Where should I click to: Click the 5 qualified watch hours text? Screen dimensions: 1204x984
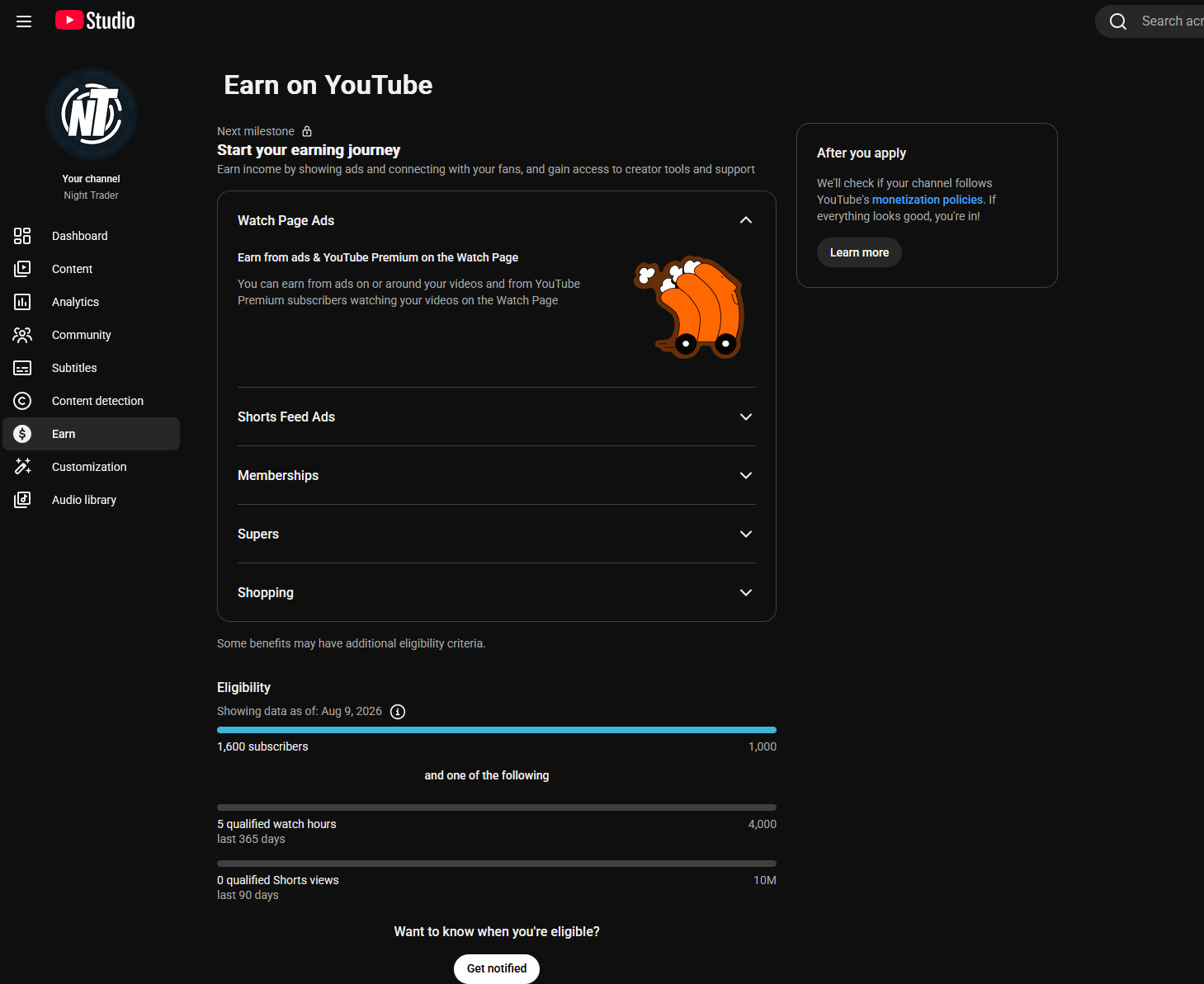(276, 824)
